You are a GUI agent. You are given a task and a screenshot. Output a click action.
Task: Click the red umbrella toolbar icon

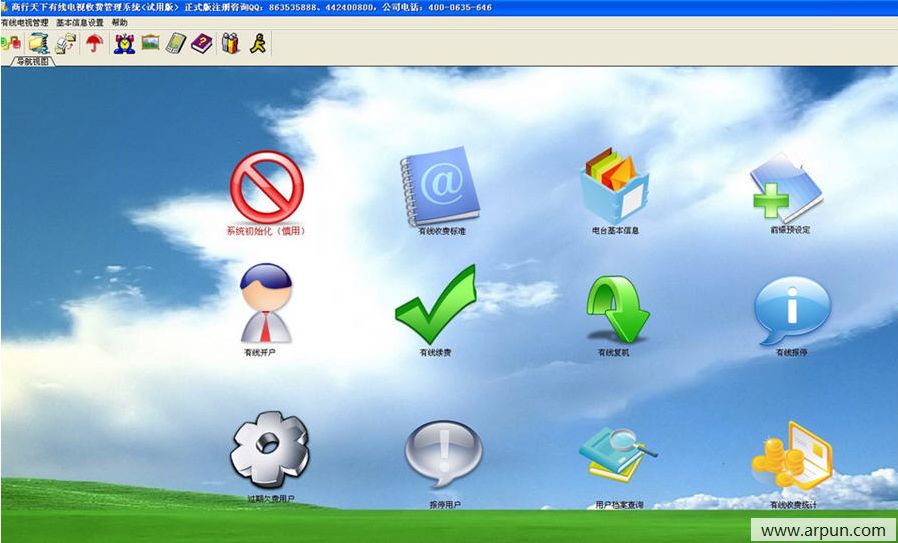pyautogui.click(x=94, y=43)
